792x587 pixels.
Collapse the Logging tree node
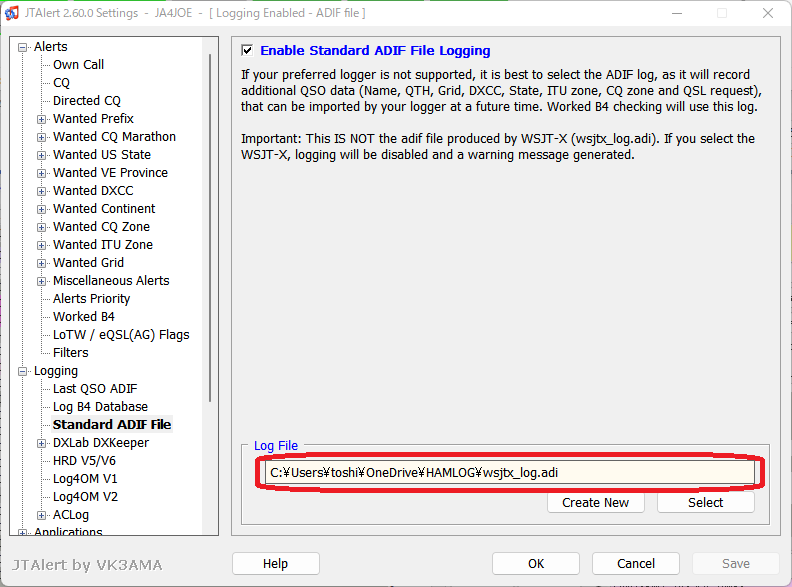click(22, 371)
